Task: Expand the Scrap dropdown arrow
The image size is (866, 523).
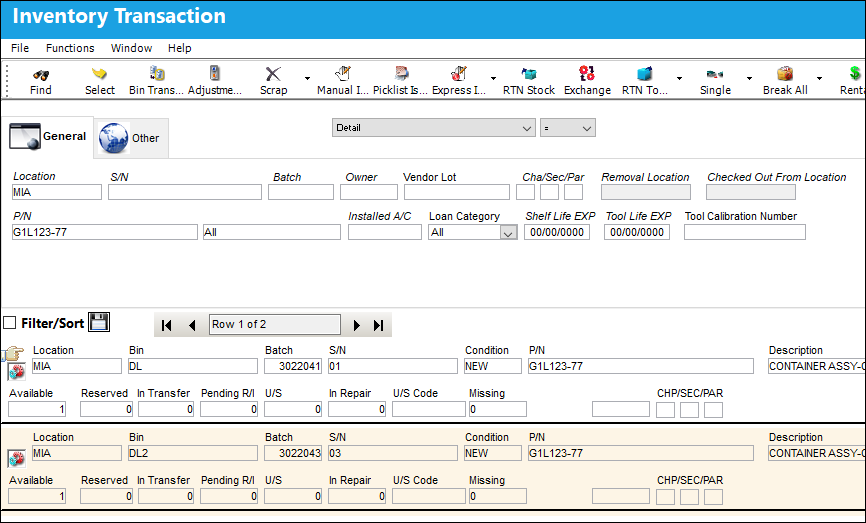Action: 307,78
